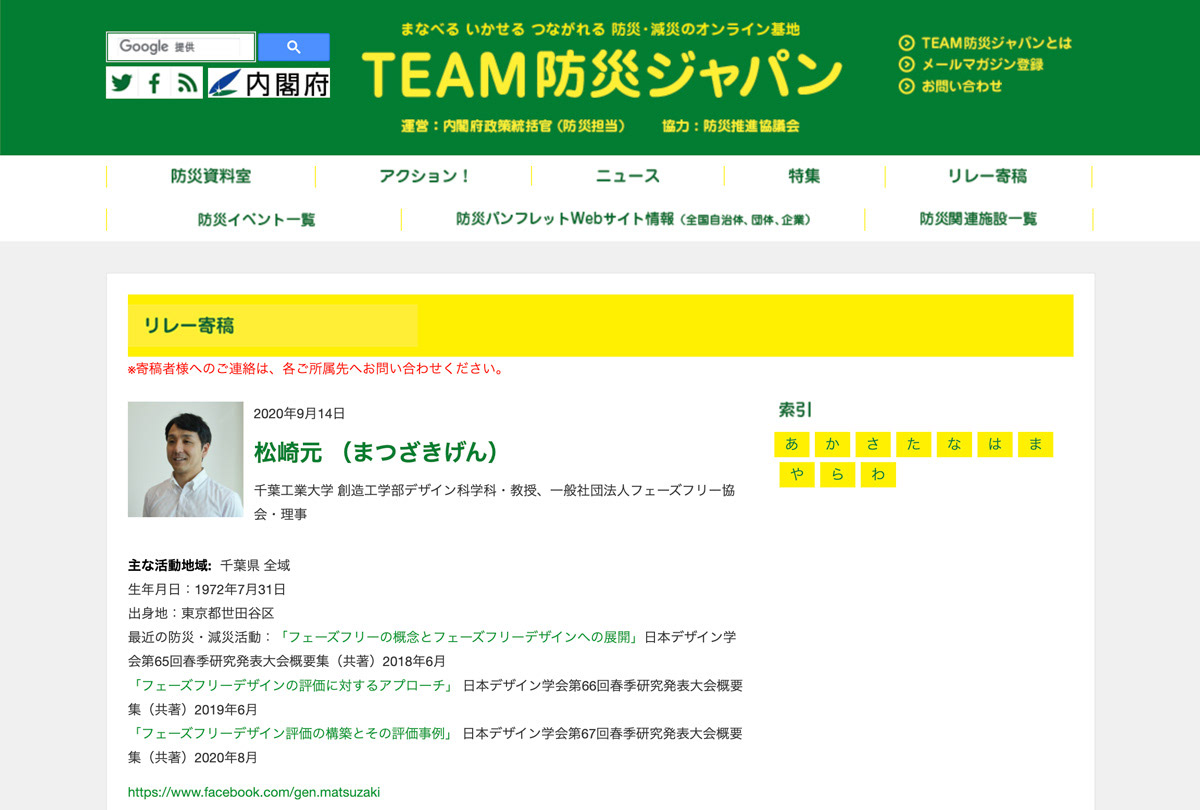Open 防災イベント一覧 menu item
Viewport: 1200px width, 810px height.
point(256,219)
